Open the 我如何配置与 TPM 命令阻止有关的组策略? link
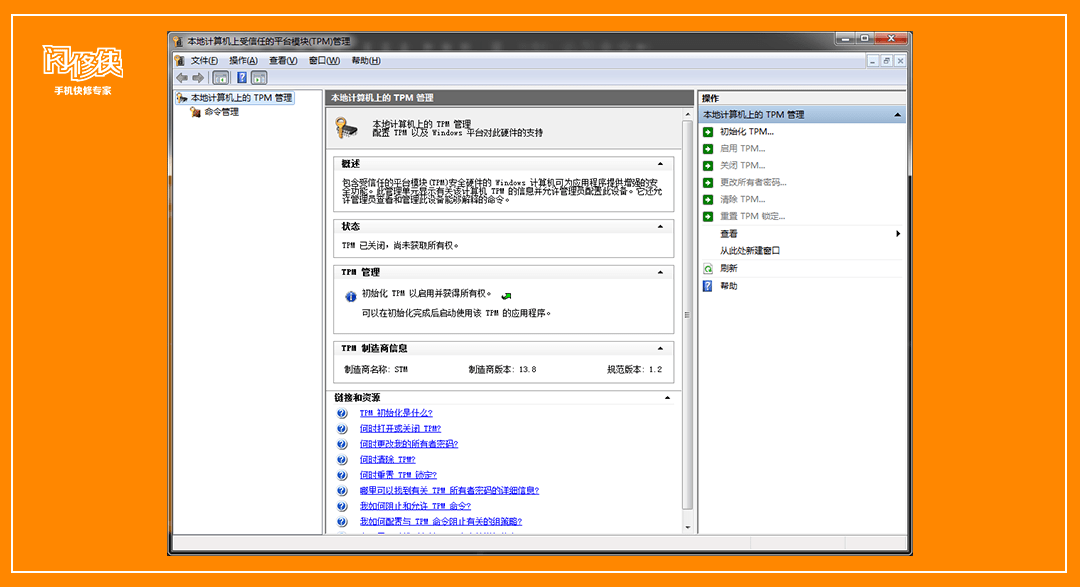Image resolution: width=1080 pixels, height=587 pixels. (x=441, y=522)
